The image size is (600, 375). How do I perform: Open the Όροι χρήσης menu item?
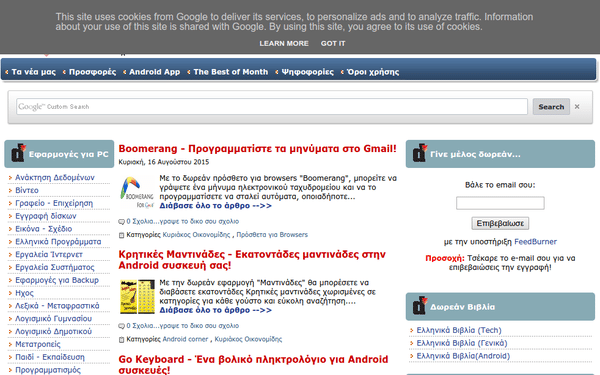(373, 72)
